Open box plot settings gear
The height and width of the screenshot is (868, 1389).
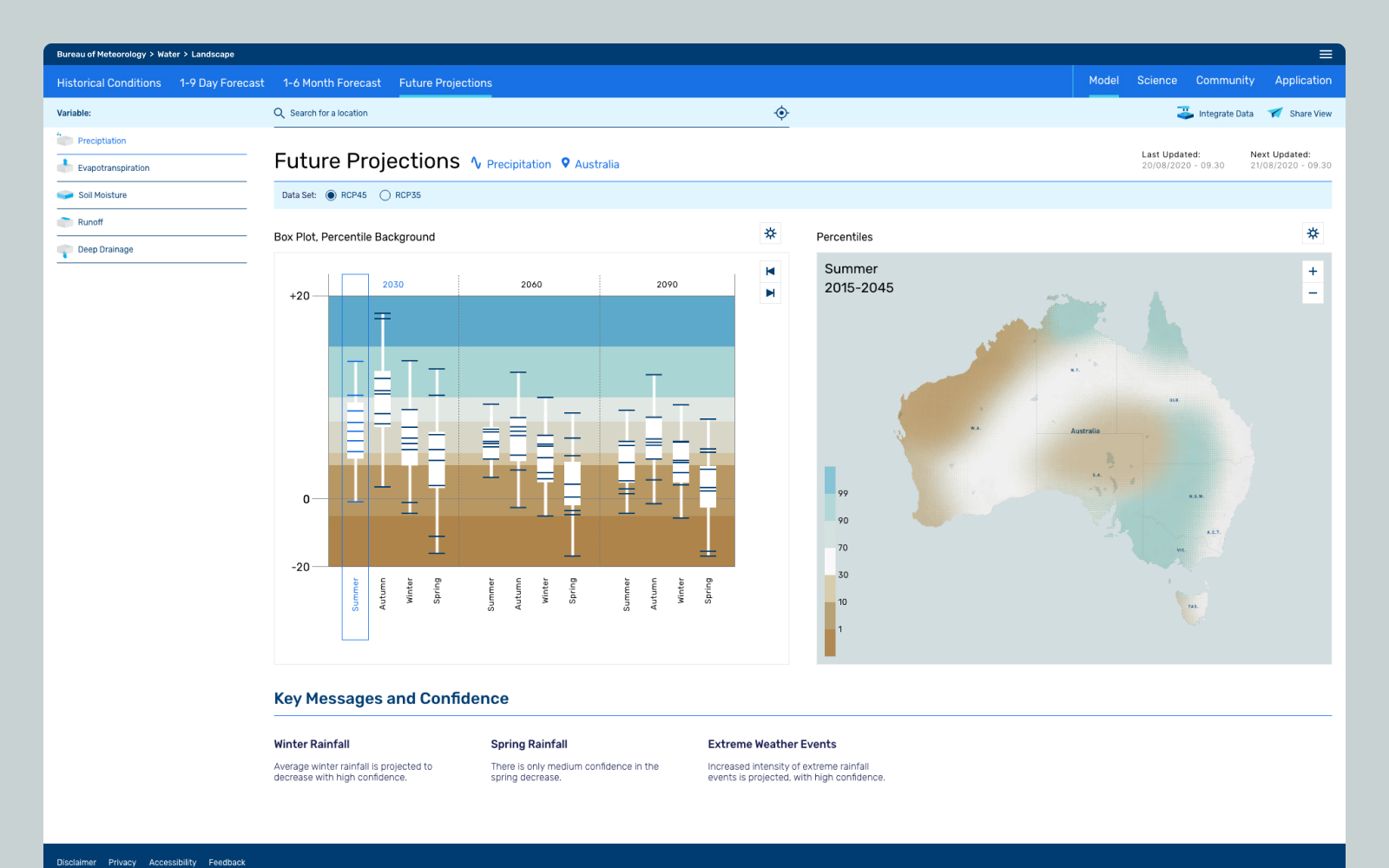[x=770, y=233]
